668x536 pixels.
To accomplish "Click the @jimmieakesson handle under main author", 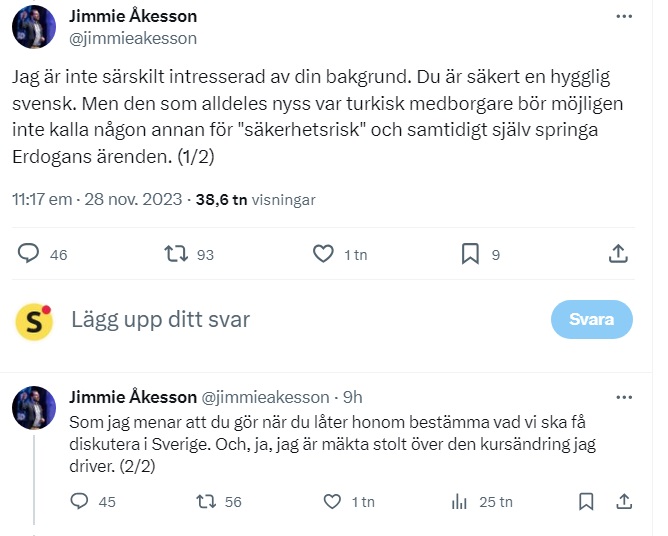I will coord(132,38).
